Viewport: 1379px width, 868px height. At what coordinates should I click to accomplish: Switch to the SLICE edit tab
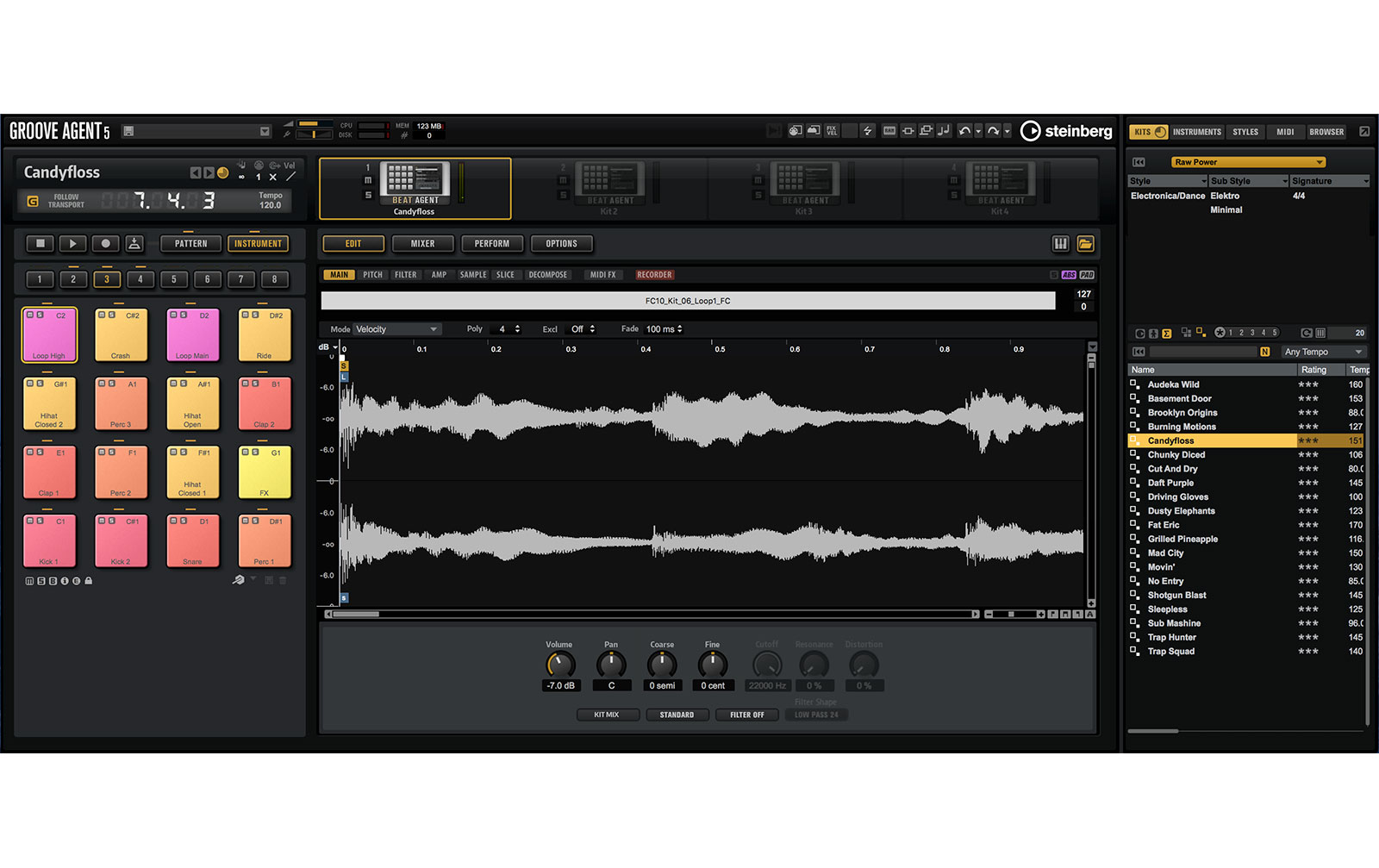[x=506, y=275]
